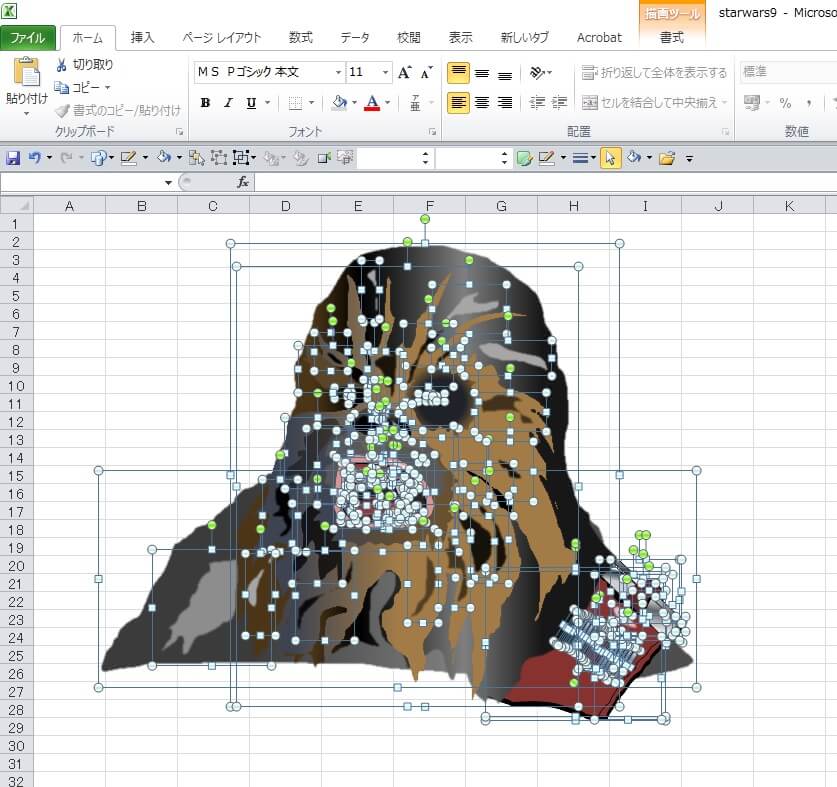Open the number format (標準) combo box
The width and height of the screenshot is (837, 787).
pos(788,72)
